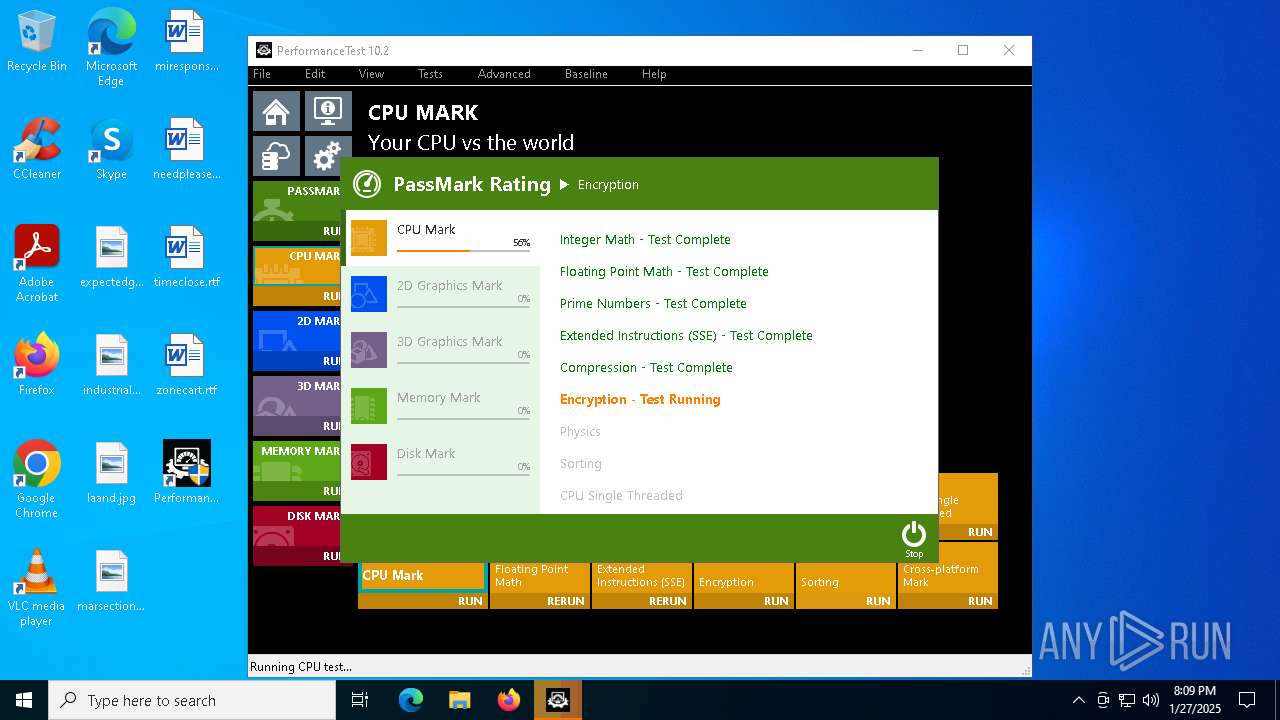Open the PerformanceTest desktop shortcut

click(x=186, y=472)
